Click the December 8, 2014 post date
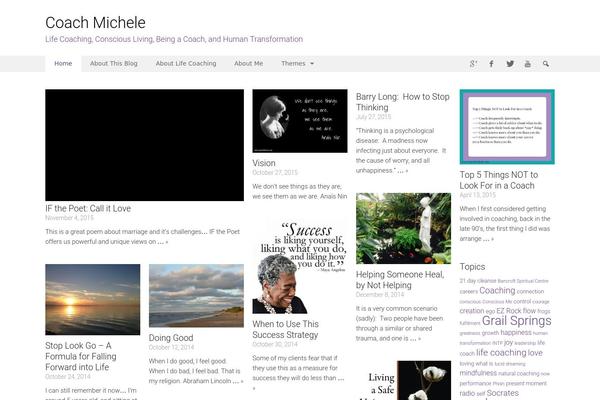 click(380, 295)
